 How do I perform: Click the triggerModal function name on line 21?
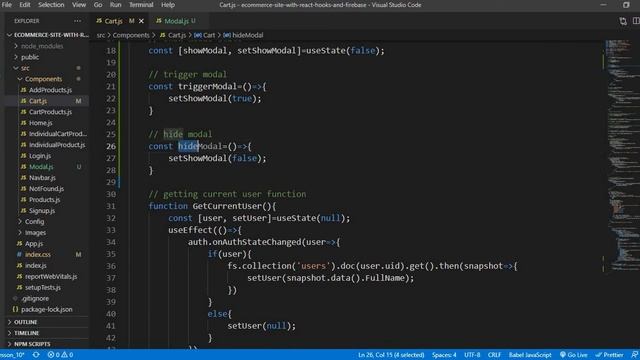point(207,87)
